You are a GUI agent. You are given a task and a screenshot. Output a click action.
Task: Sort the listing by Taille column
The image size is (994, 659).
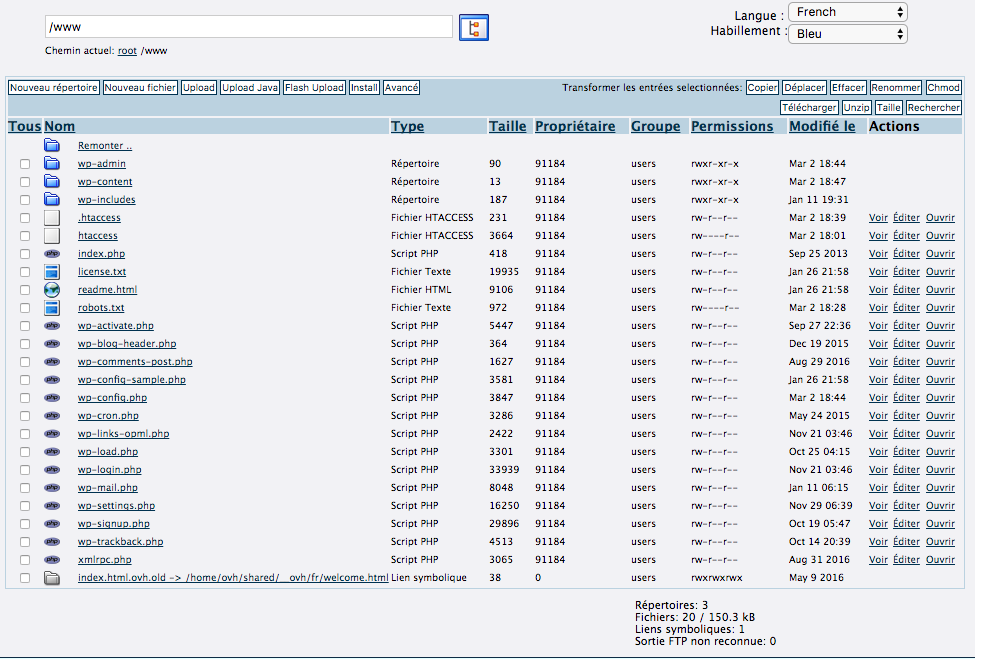point(507,127)
